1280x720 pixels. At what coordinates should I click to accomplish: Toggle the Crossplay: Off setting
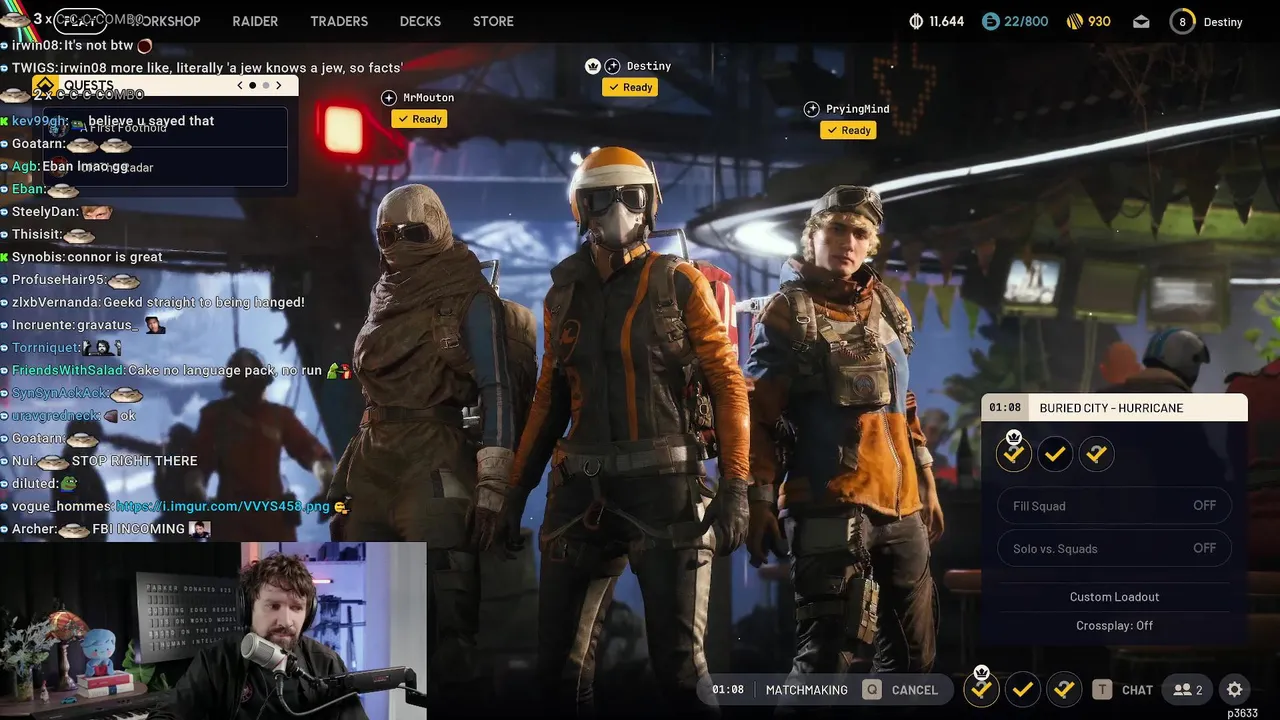(1114, 625)
